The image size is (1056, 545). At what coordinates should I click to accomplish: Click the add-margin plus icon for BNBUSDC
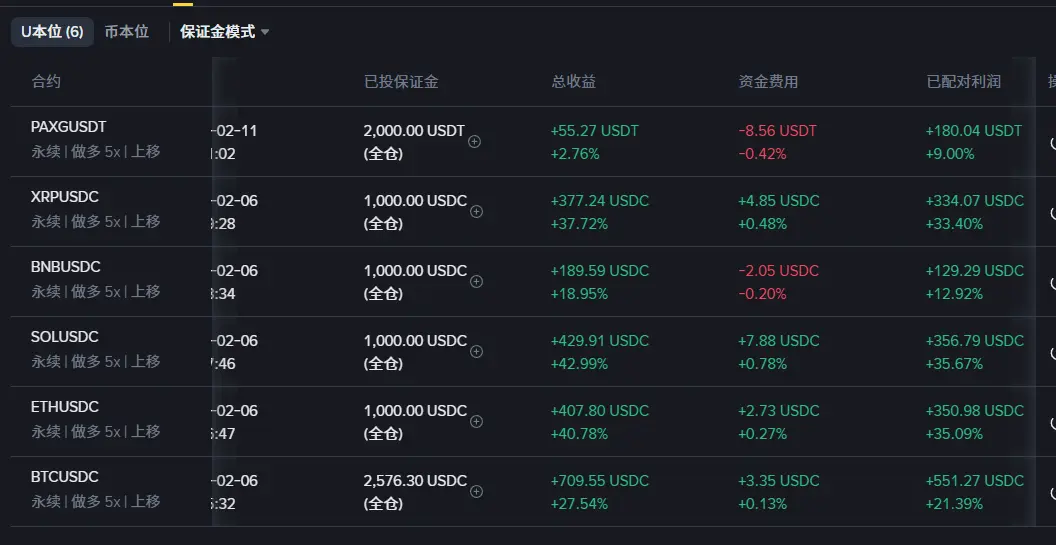coord(477,282)
